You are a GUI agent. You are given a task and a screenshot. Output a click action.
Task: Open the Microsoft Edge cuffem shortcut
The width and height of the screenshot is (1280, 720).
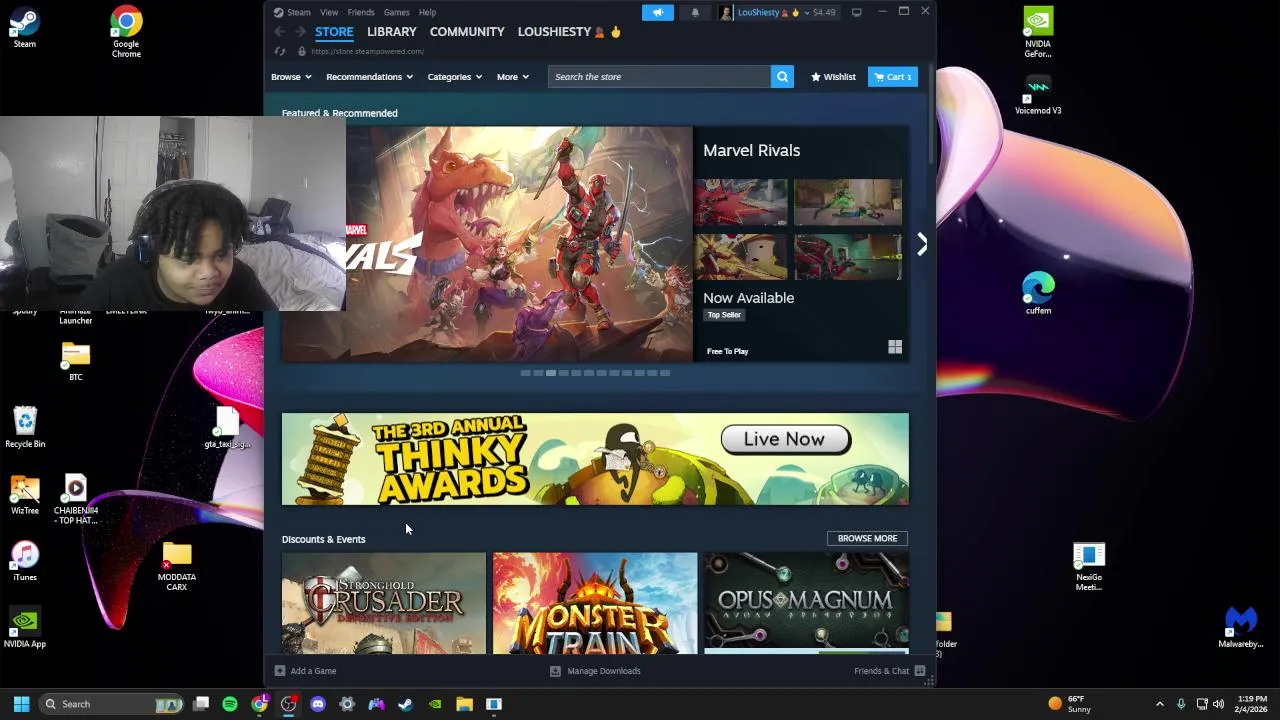pyautogui.click(x=1038, y=294)
